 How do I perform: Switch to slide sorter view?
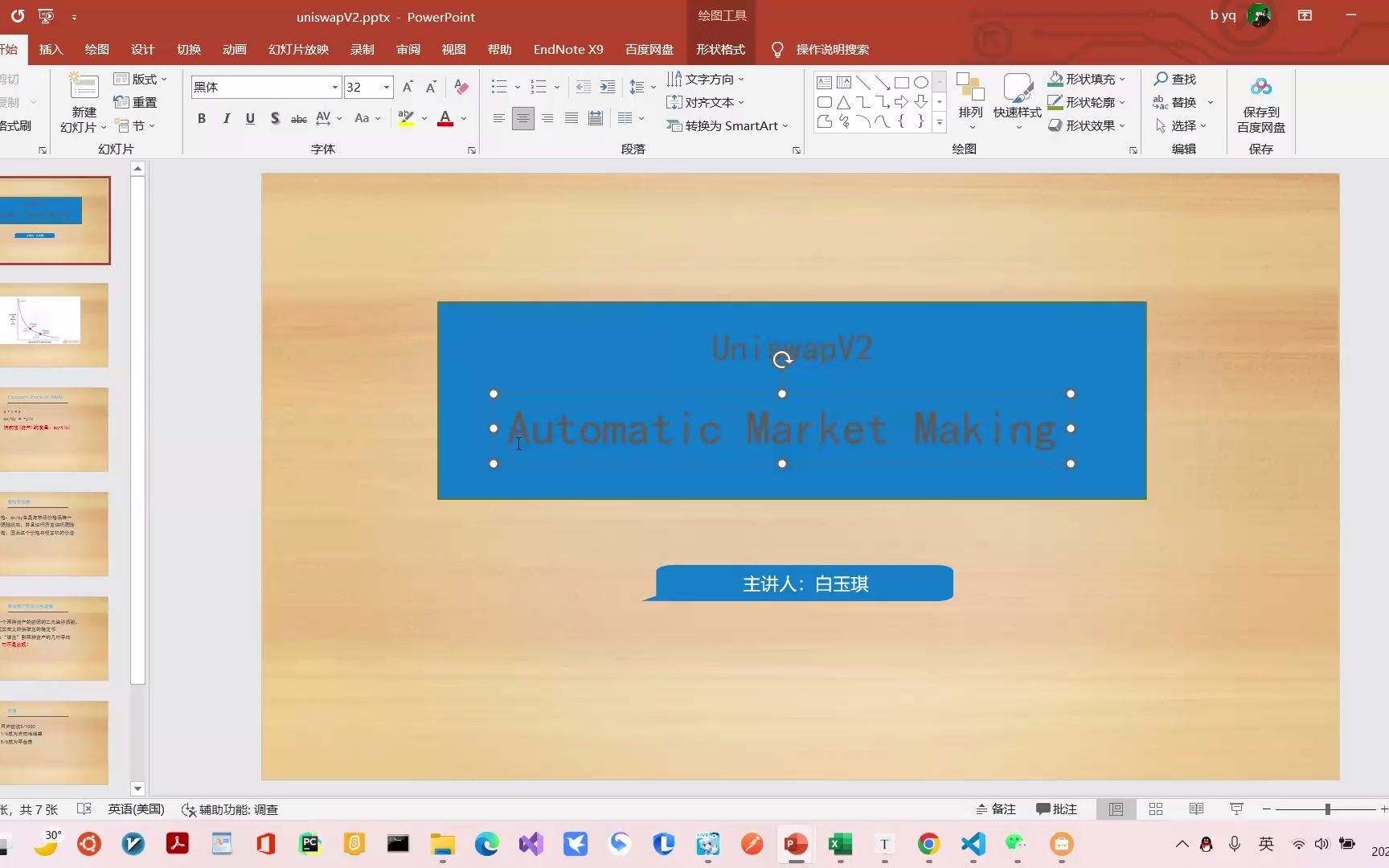tap(1156, 809)
